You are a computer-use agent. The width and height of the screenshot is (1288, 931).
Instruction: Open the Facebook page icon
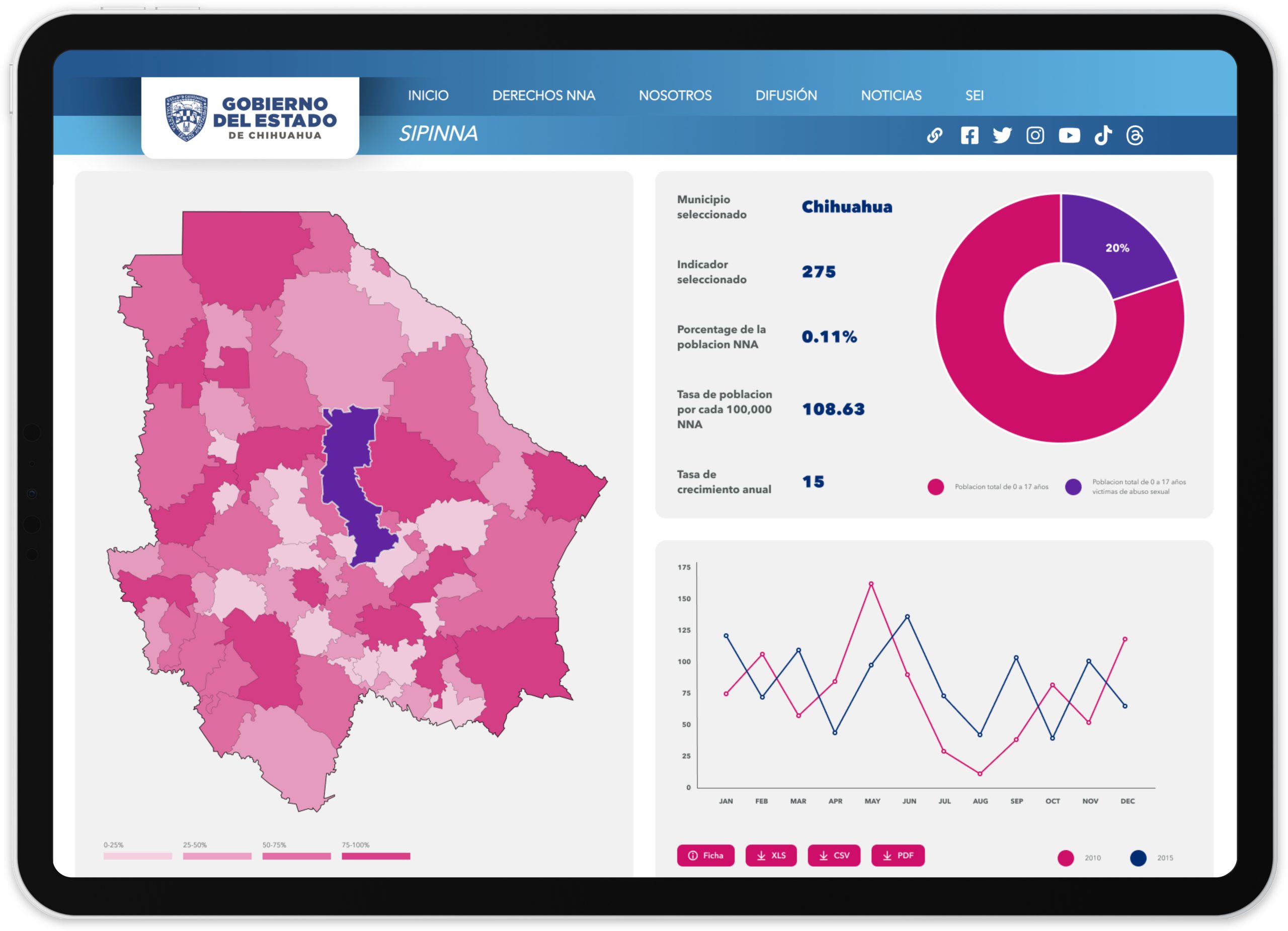pos(970,135)
